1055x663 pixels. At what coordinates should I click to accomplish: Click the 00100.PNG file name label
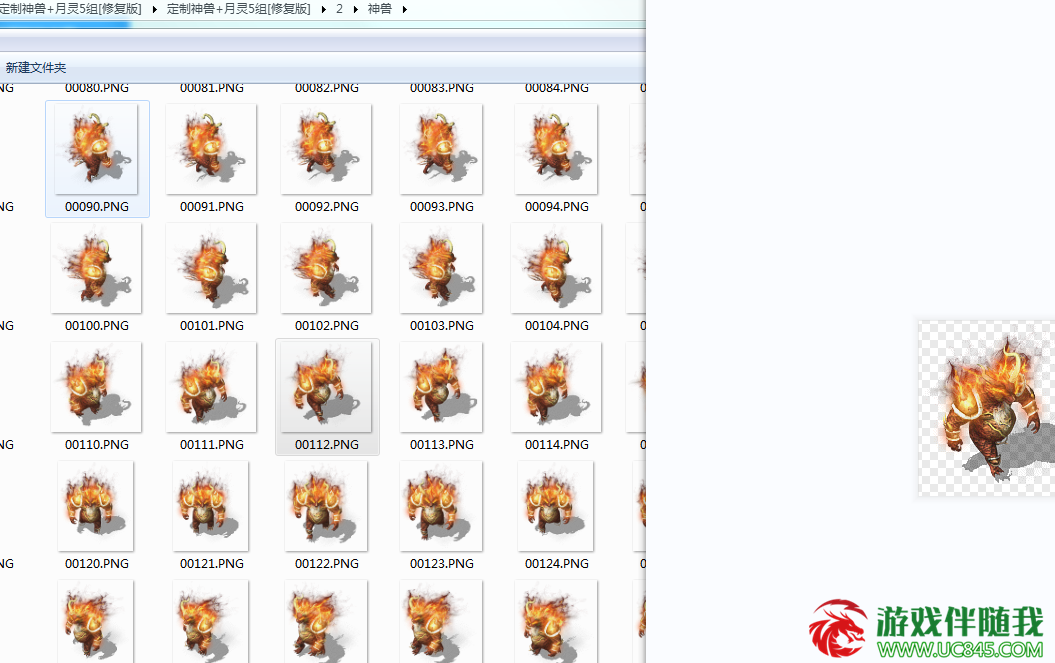point(97,326)
